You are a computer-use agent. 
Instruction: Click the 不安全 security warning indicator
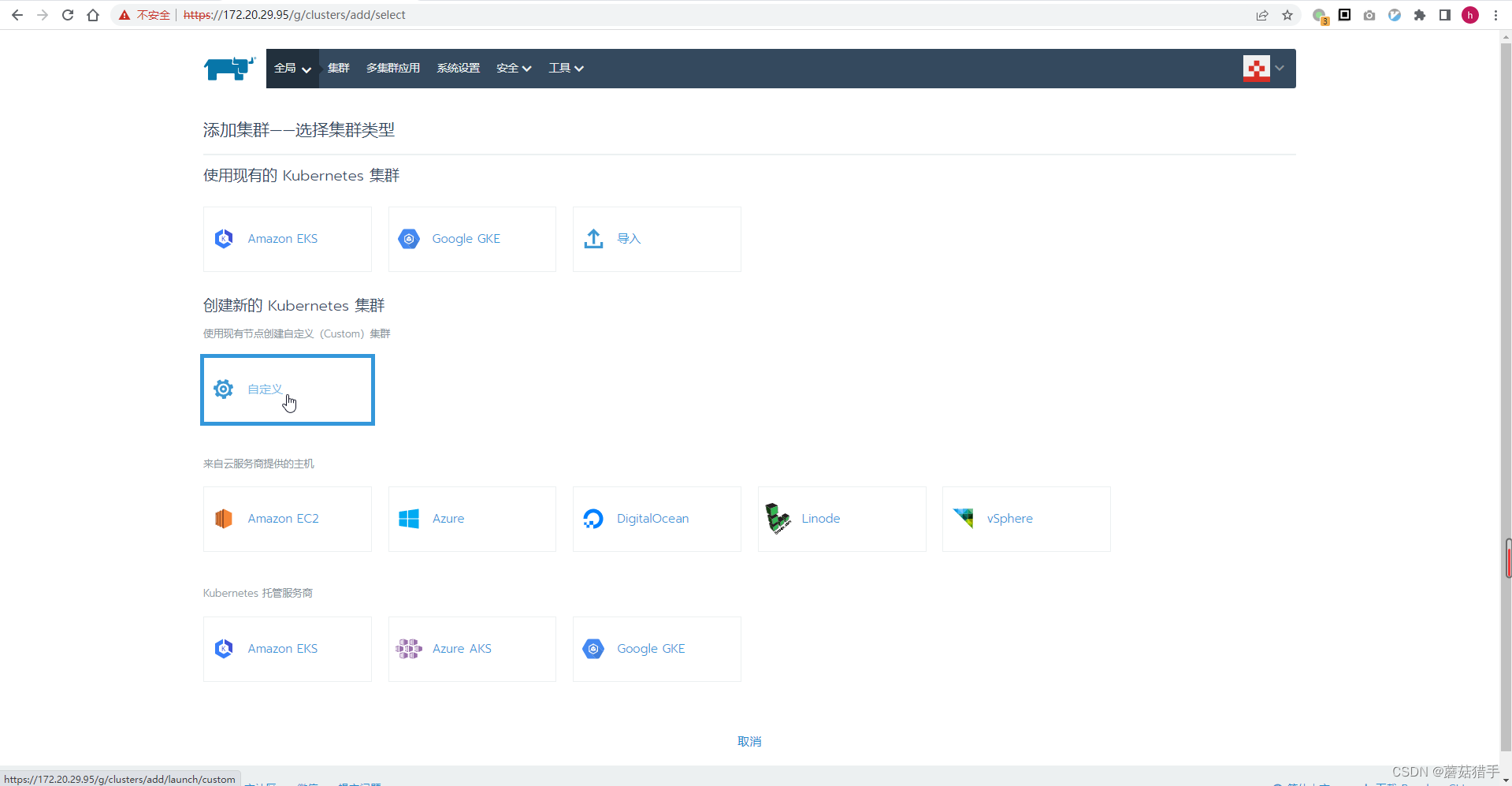pyautogui.click(x=145, y=15)
